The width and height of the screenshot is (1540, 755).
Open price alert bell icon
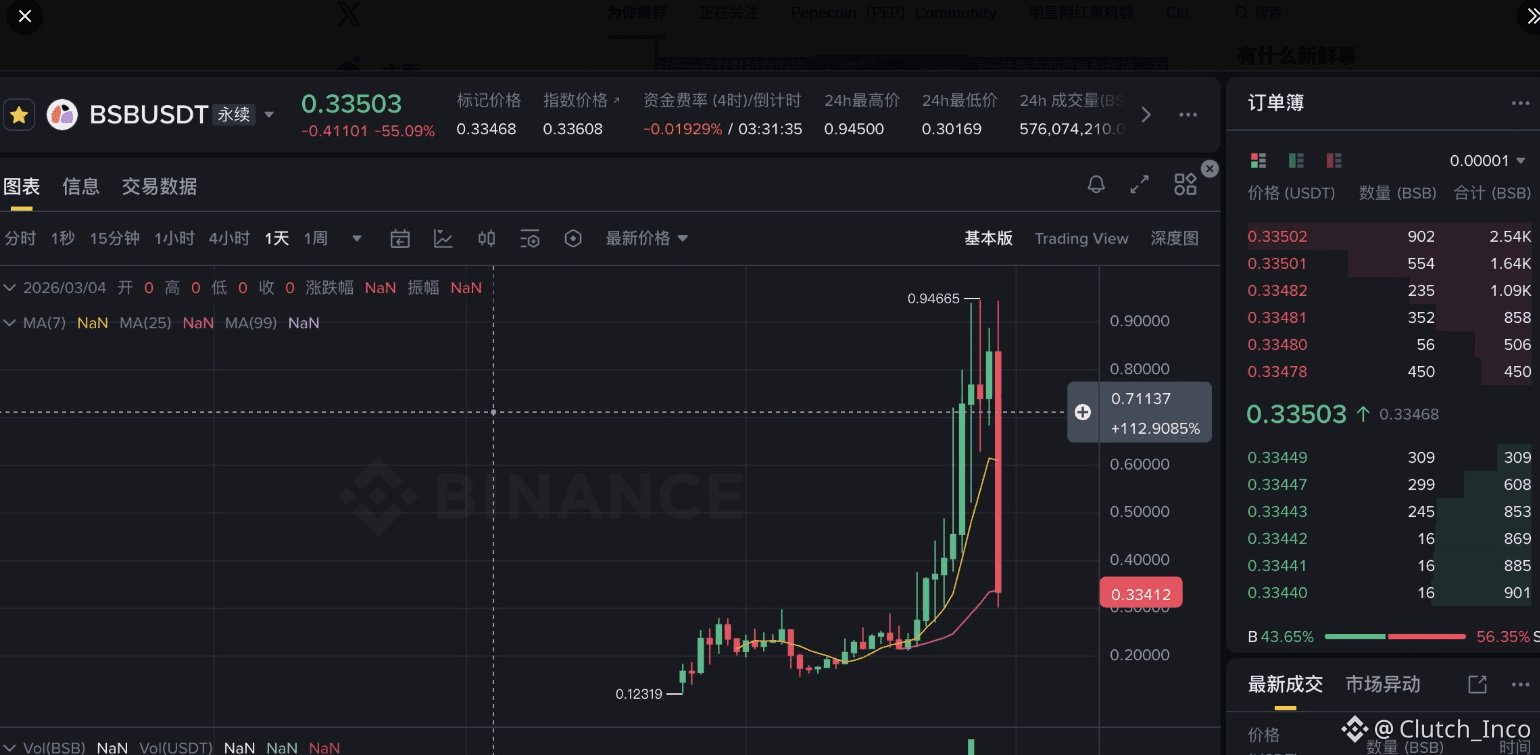[x=1096, y=184]
